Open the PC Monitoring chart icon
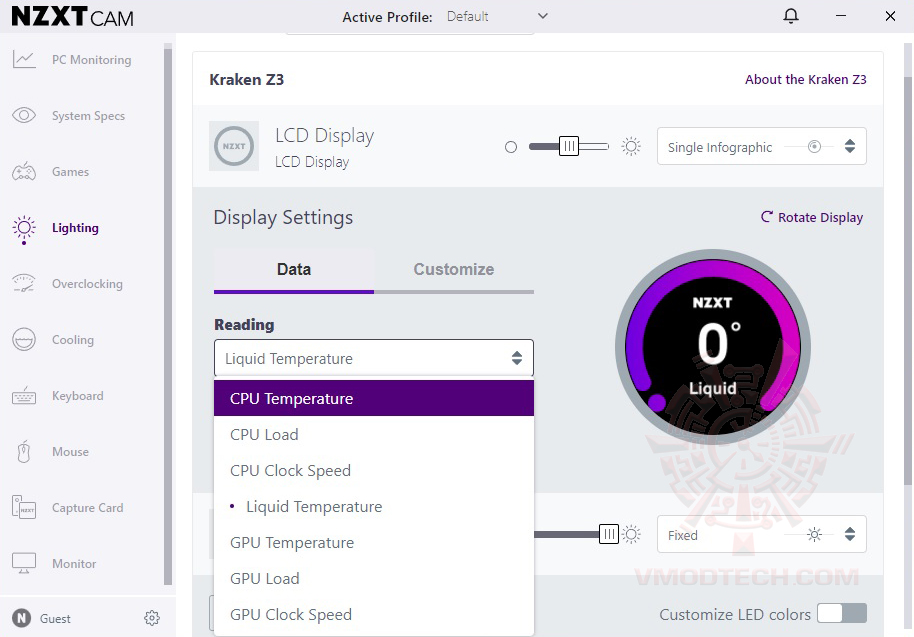Screen dimensions: 914x637 pos(24,59)
